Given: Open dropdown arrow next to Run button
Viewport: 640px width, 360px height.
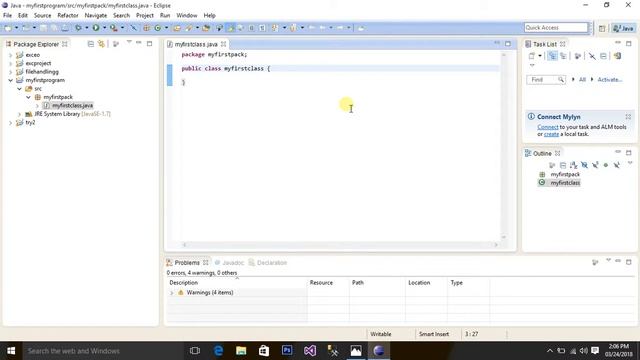Looking at the screenshot, I should 104,28.
